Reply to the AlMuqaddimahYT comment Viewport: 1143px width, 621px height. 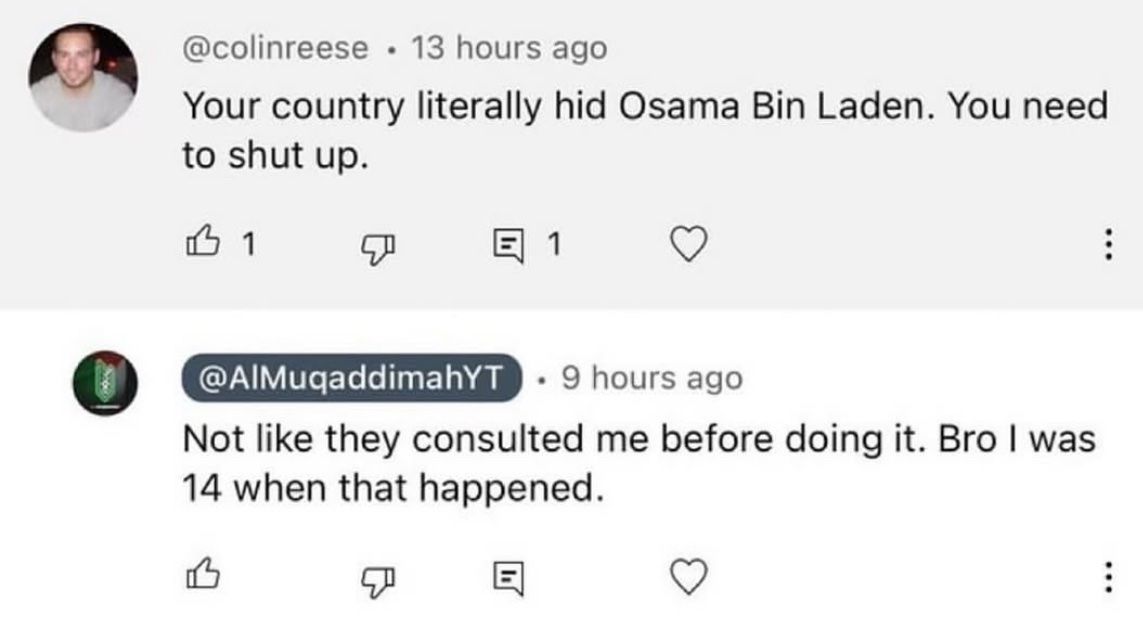click(508, 575)
